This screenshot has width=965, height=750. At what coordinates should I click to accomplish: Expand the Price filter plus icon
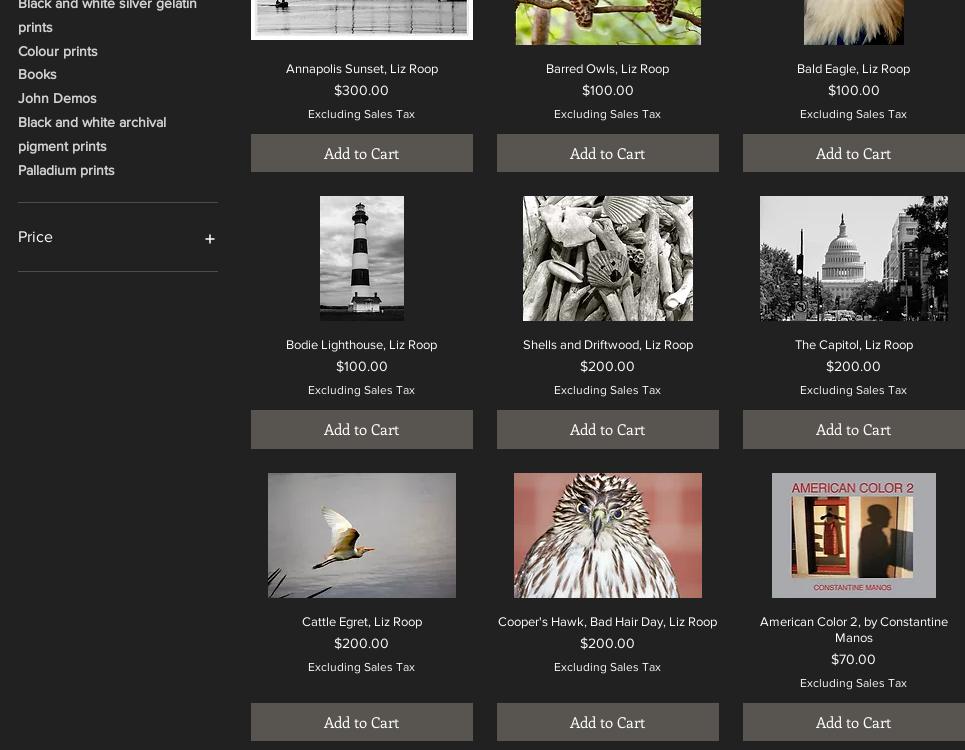(209, 239)
